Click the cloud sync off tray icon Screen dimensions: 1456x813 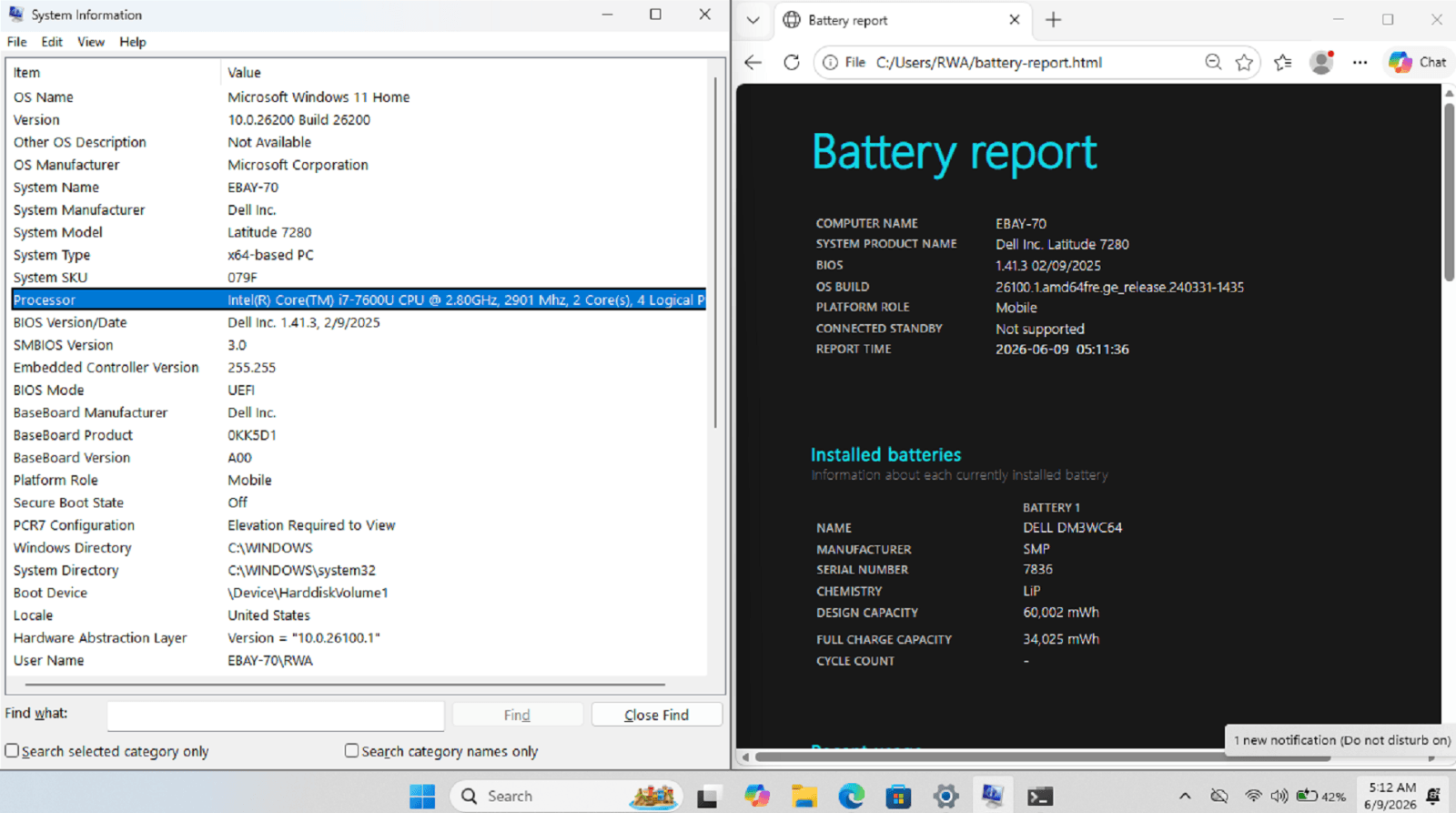pyautogui.click(x=1219, y=796)
